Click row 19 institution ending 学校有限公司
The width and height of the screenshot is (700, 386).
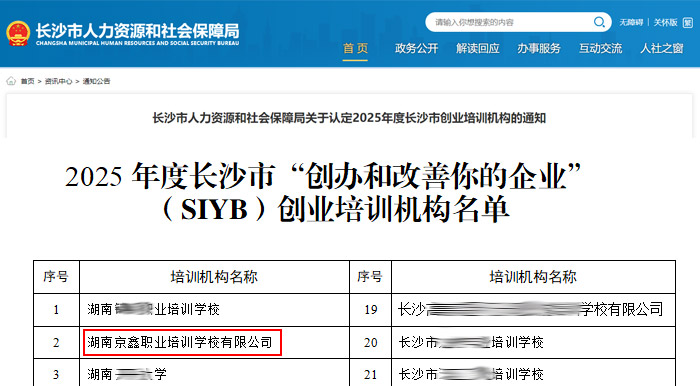(530, 309)
